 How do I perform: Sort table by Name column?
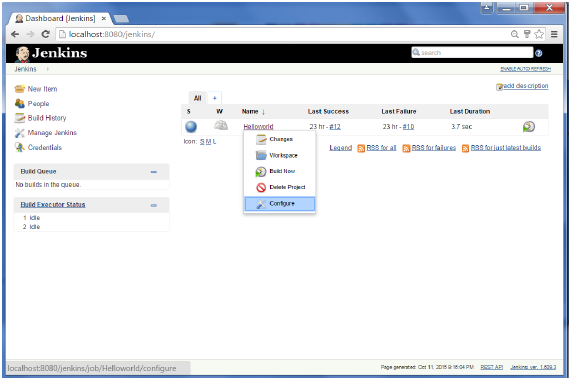click(253, 112)
